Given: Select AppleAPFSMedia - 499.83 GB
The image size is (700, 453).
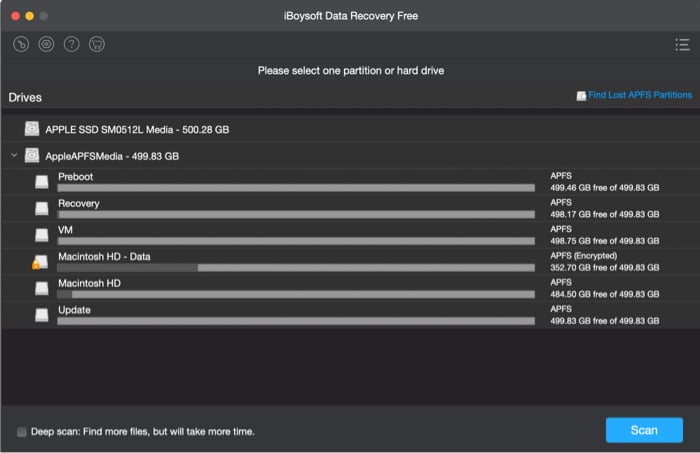Looking at the screenshot, I should point(112,156).
